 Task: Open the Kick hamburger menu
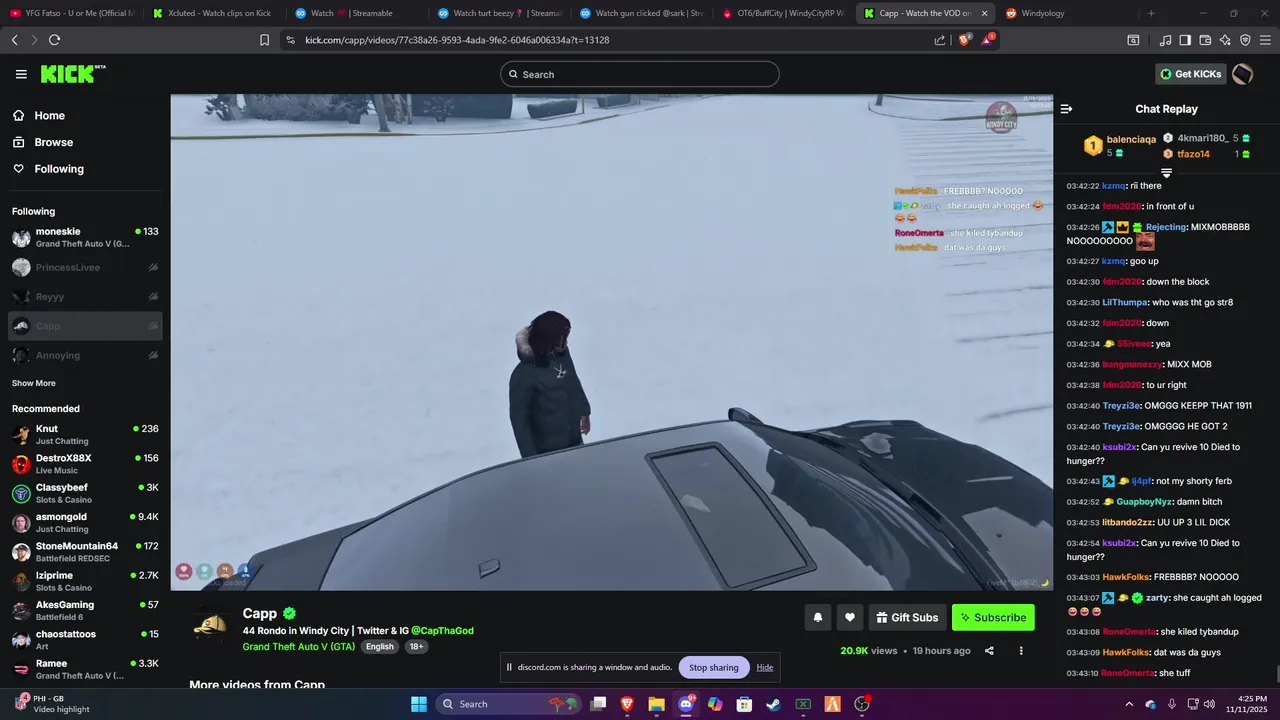tap(21, 74)
